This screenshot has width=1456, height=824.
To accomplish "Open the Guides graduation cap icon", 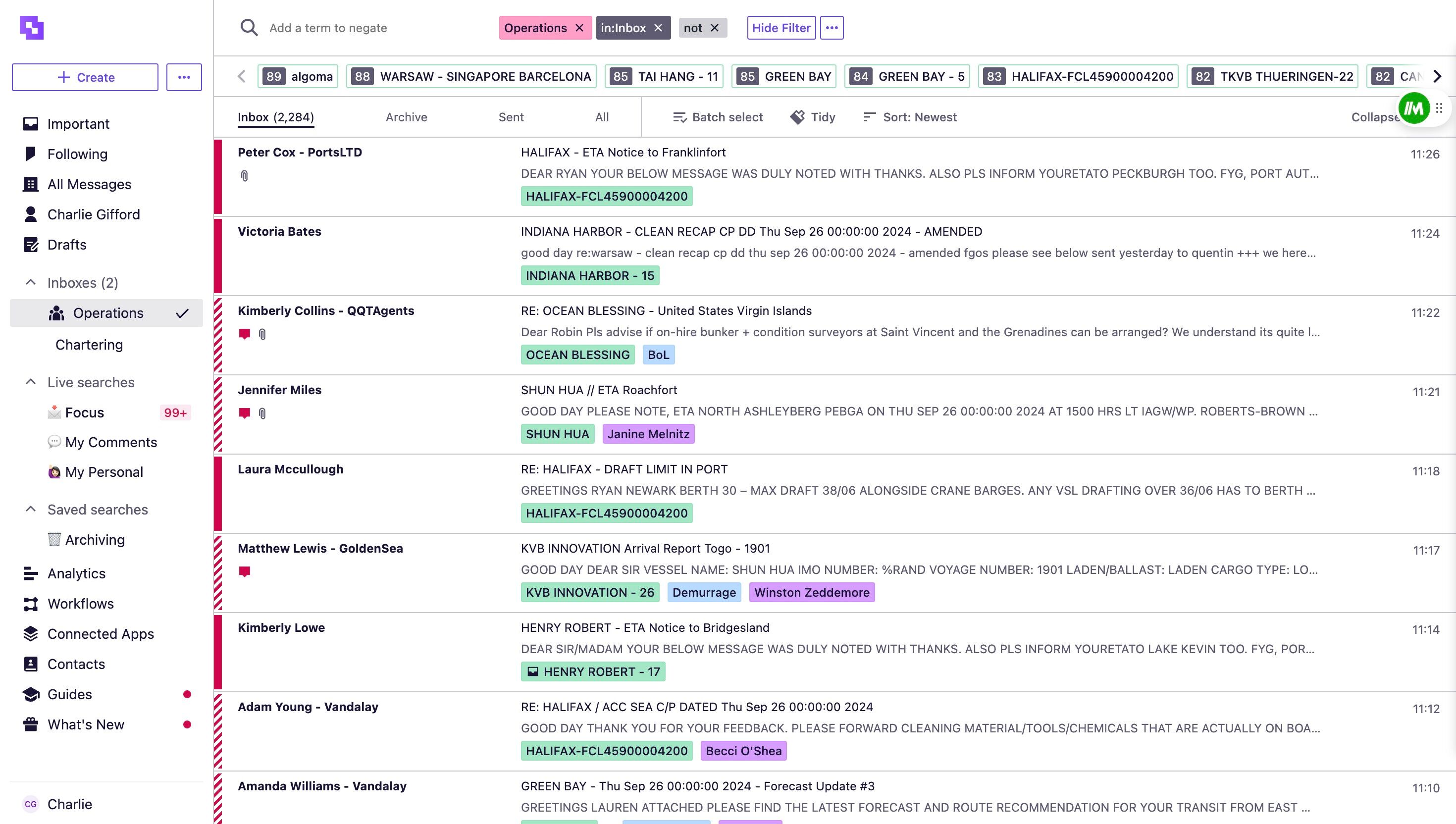I will 31,694.
